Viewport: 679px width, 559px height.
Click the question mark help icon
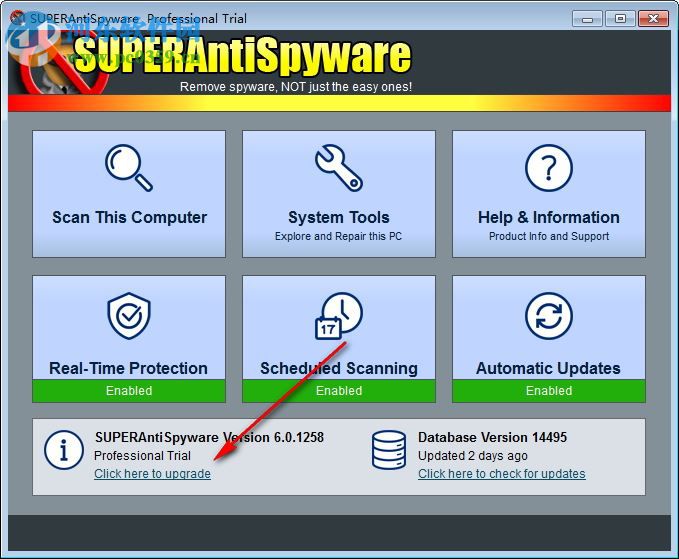[x=549, y=168]
